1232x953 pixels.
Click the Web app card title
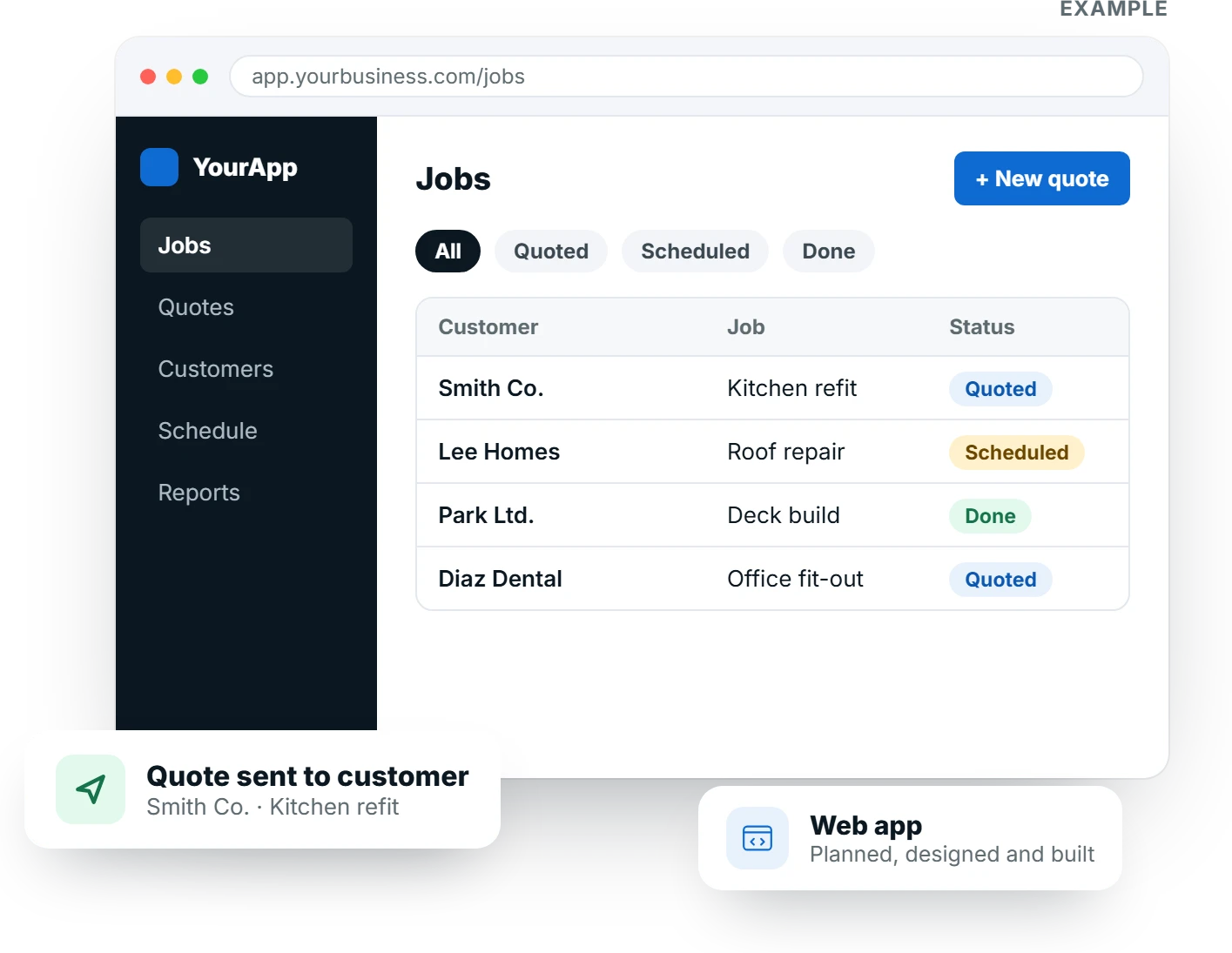865,825
